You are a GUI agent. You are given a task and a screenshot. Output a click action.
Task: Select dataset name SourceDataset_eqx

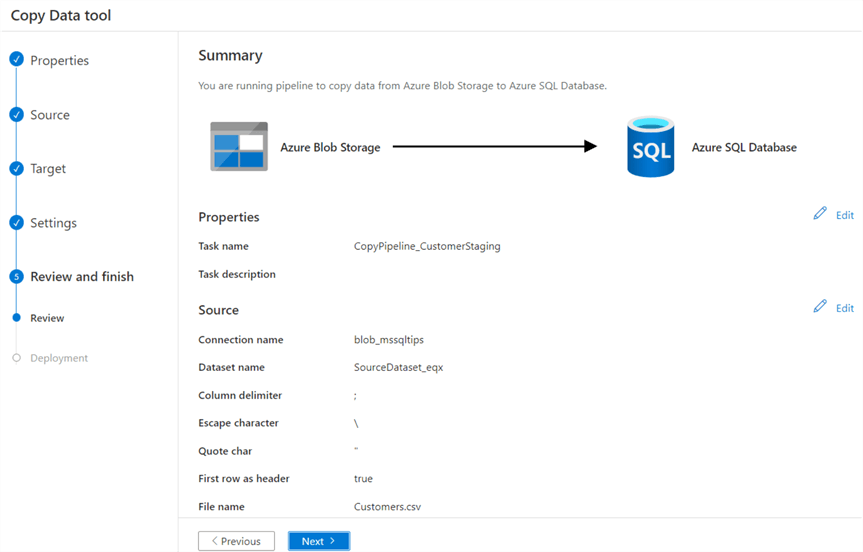point(398,367)
